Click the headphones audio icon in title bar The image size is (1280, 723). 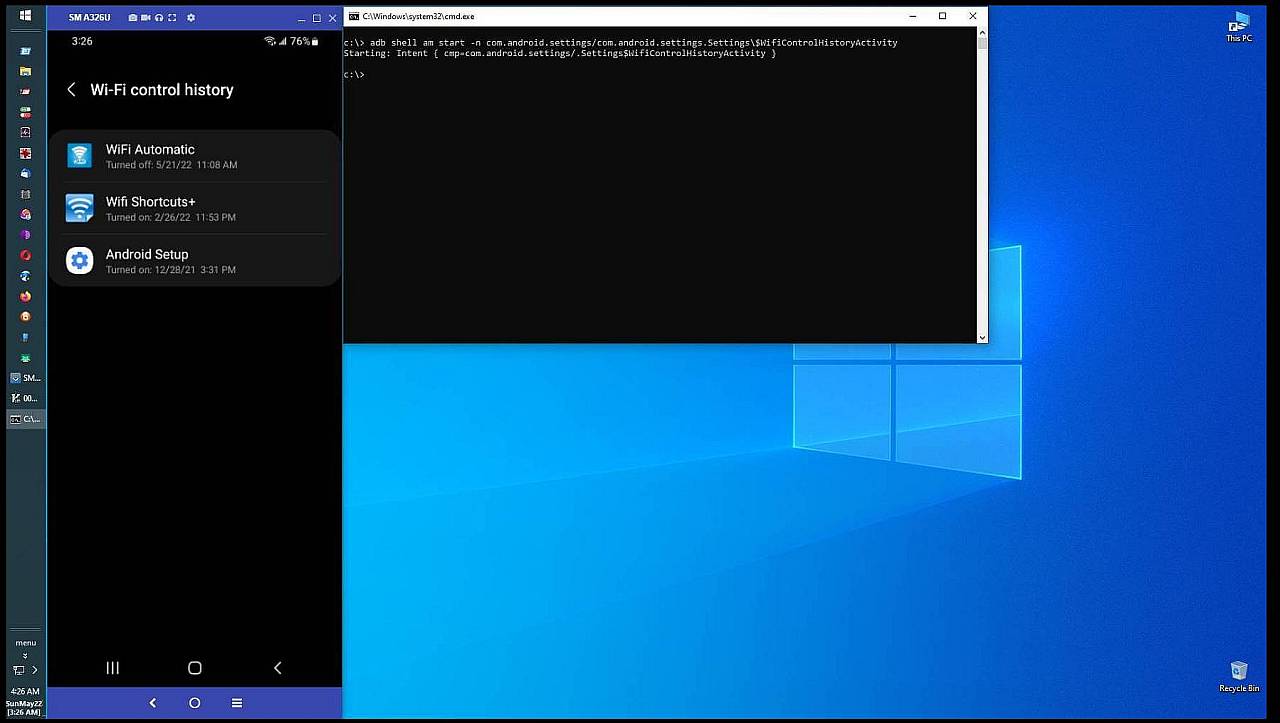[159, 18]
